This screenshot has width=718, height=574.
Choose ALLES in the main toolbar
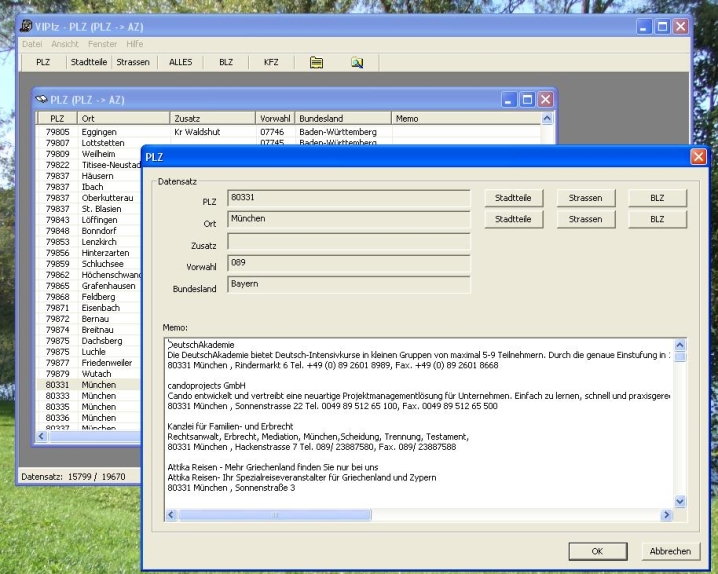pos(180,62)
